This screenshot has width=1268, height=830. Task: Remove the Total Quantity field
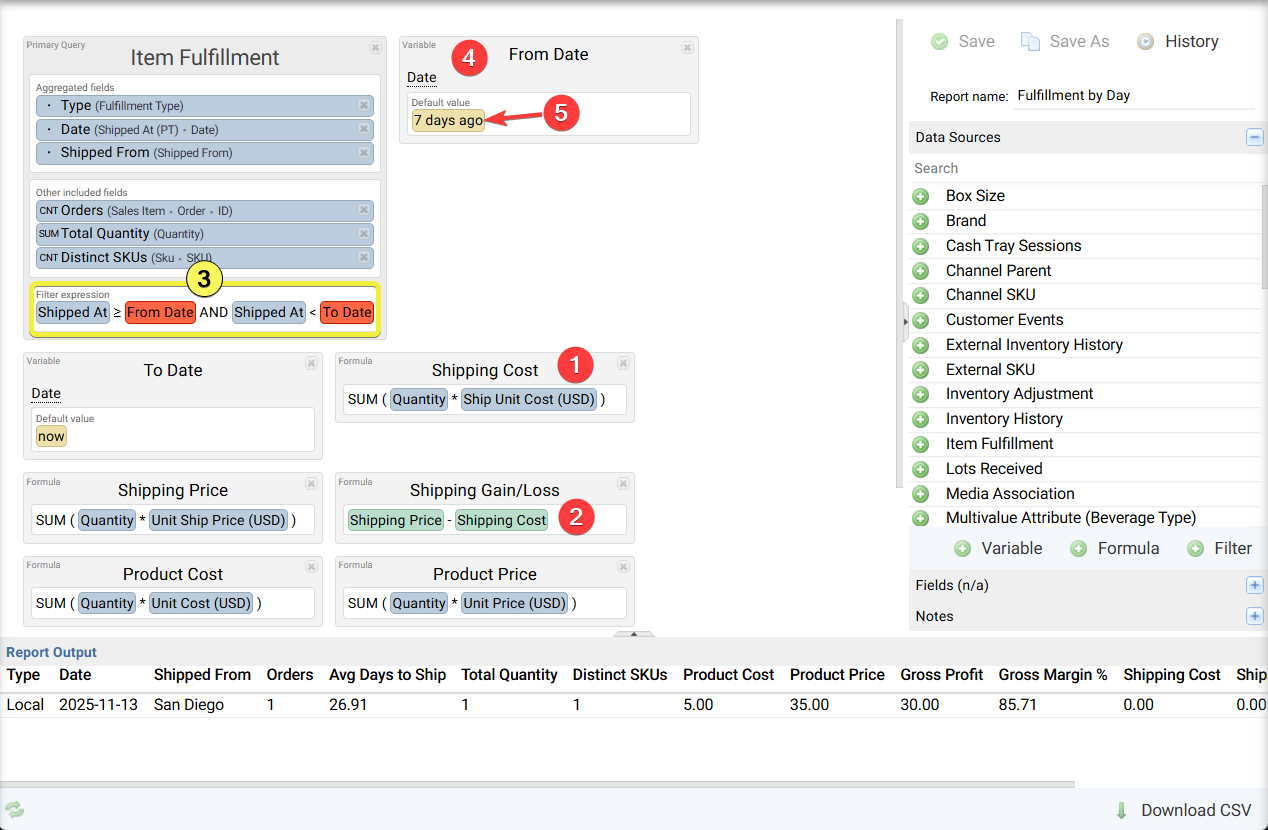[364, 234]
